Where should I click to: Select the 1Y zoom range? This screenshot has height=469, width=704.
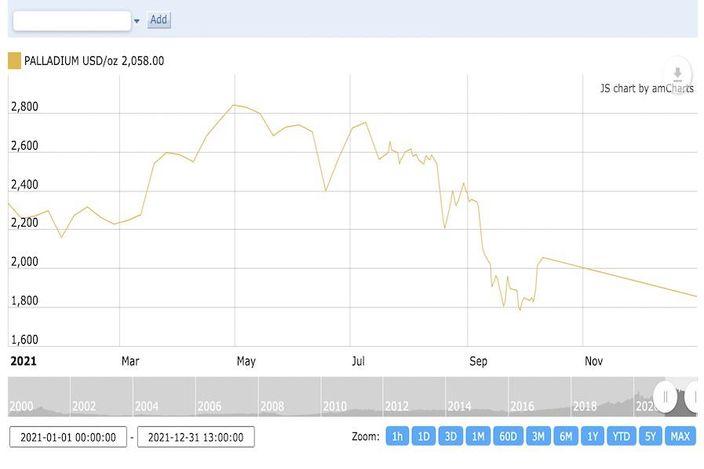click(593, 437)
